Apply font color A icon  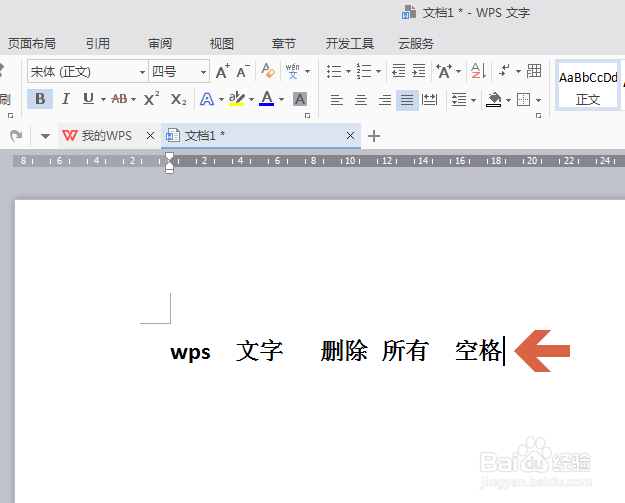coord(267,98)
